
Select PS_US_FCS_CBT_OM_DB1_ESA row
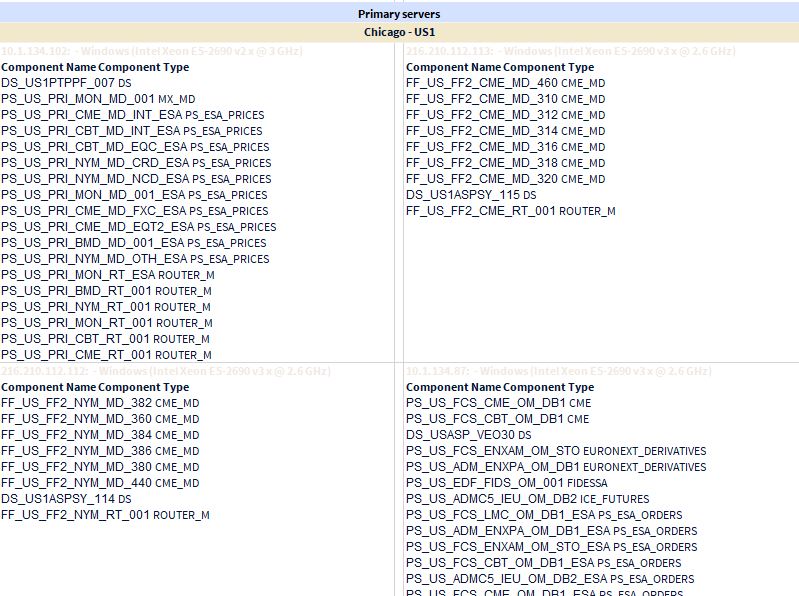[543, 563]
